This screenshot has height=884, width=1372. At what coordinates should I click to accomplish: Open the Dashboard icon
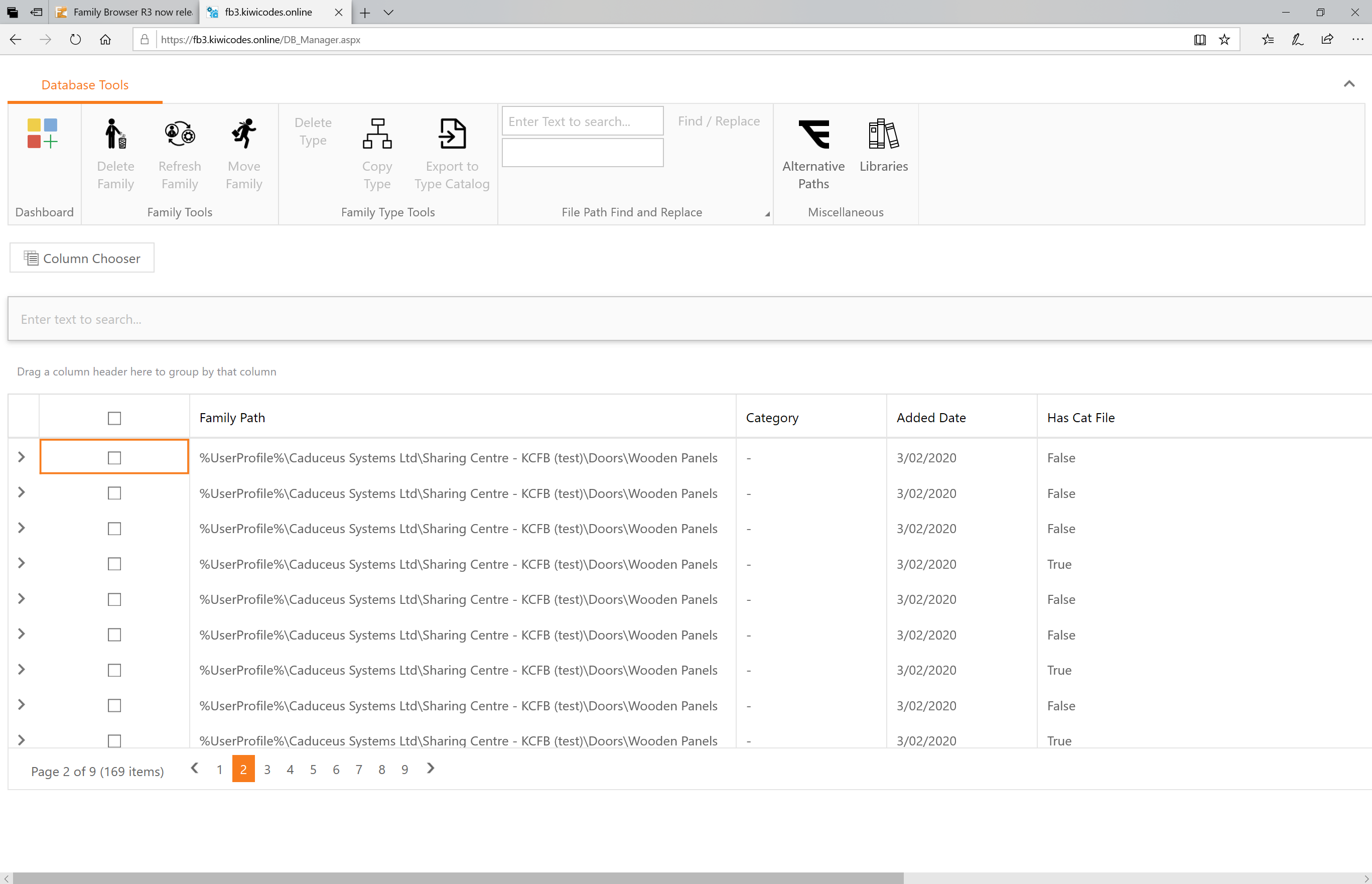point(43,134)
